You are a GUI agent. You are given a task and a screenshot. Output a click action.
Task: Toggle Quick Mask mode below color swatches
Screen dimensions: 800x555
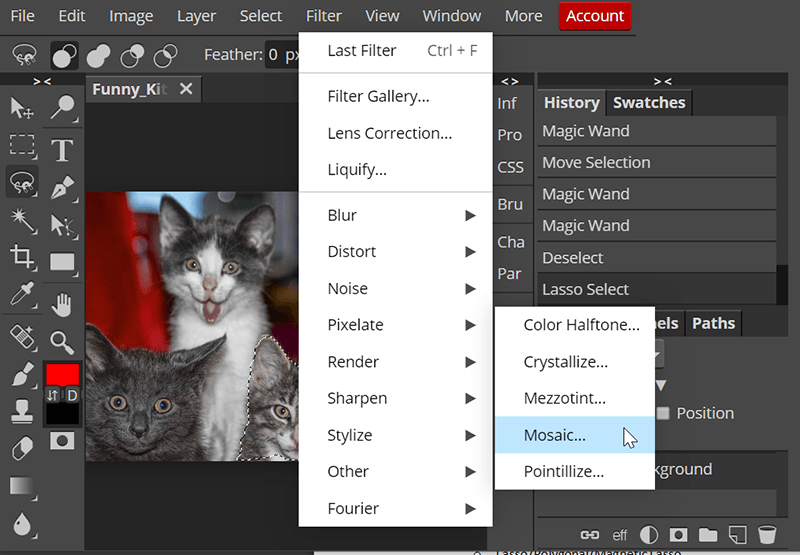pyautogui.click(x=62, y=440)
